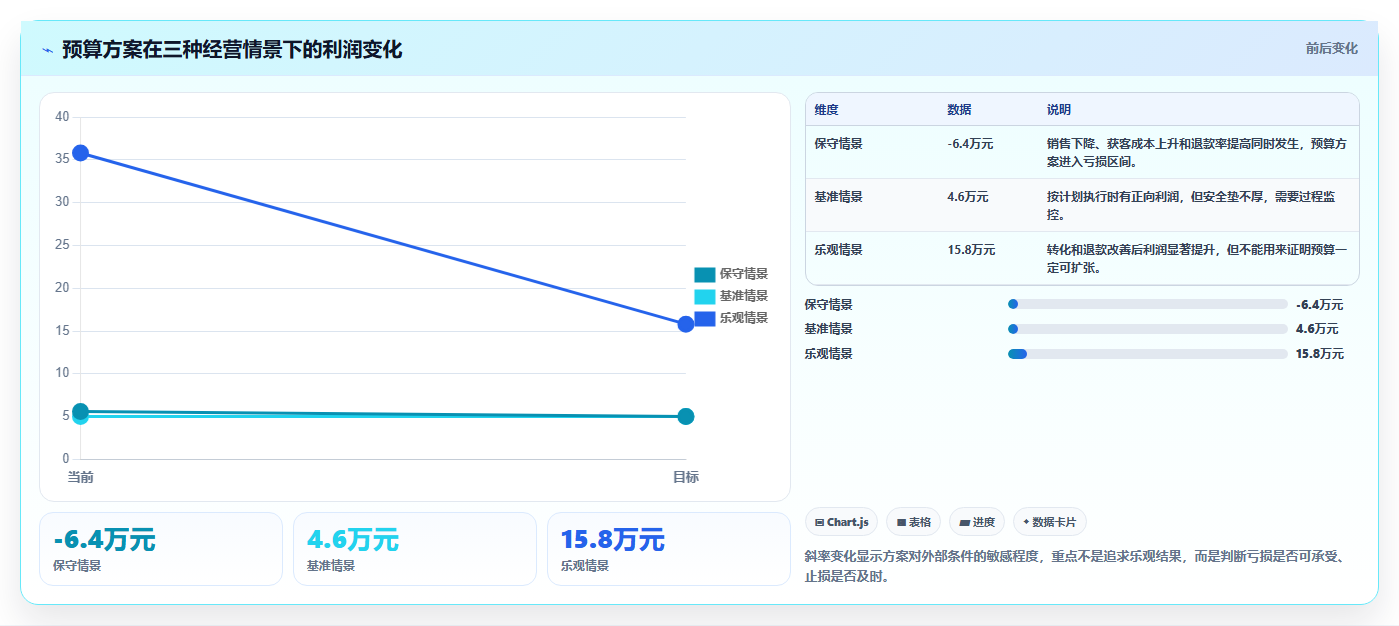Click the 40 y-axis label
The width and height of the screenshot is (1399, 626).
[62, 117]
